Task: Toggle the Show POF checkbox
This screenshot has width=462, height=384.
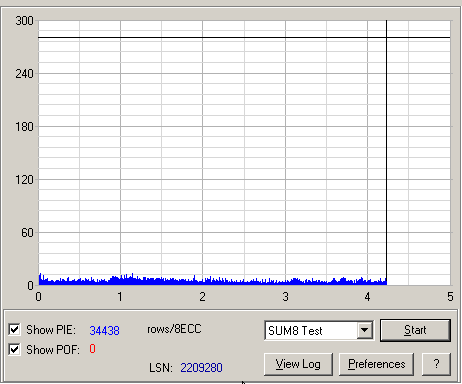Action: click(x=14, y=349)
